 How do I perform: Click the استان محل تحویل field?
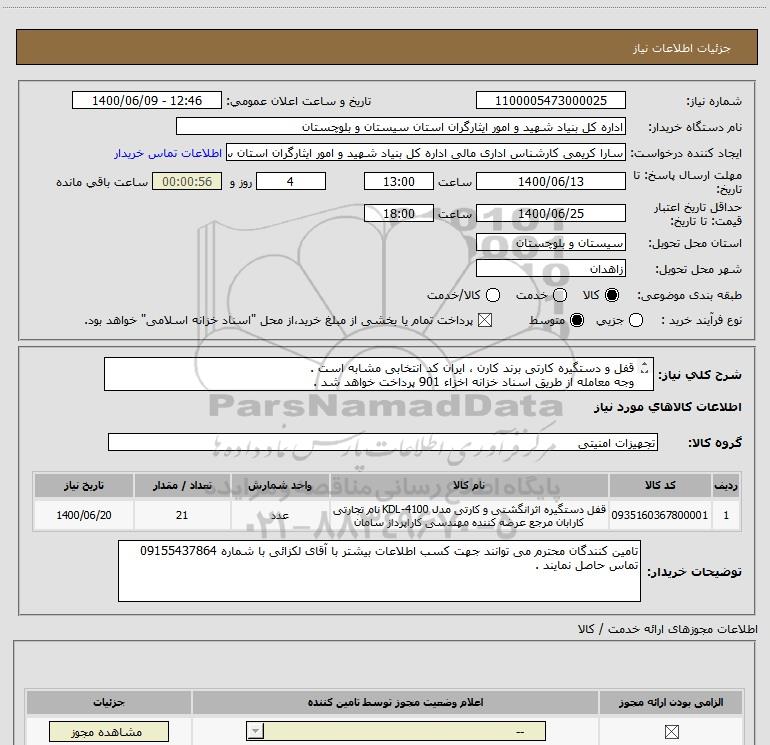[x=550, y=242]
